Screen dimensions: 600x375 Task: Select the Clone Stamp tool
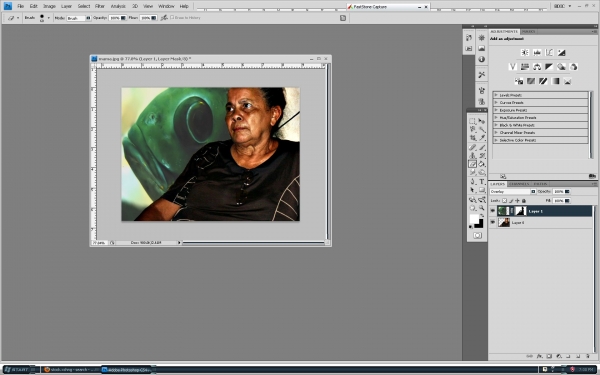(x=473, y=156)
